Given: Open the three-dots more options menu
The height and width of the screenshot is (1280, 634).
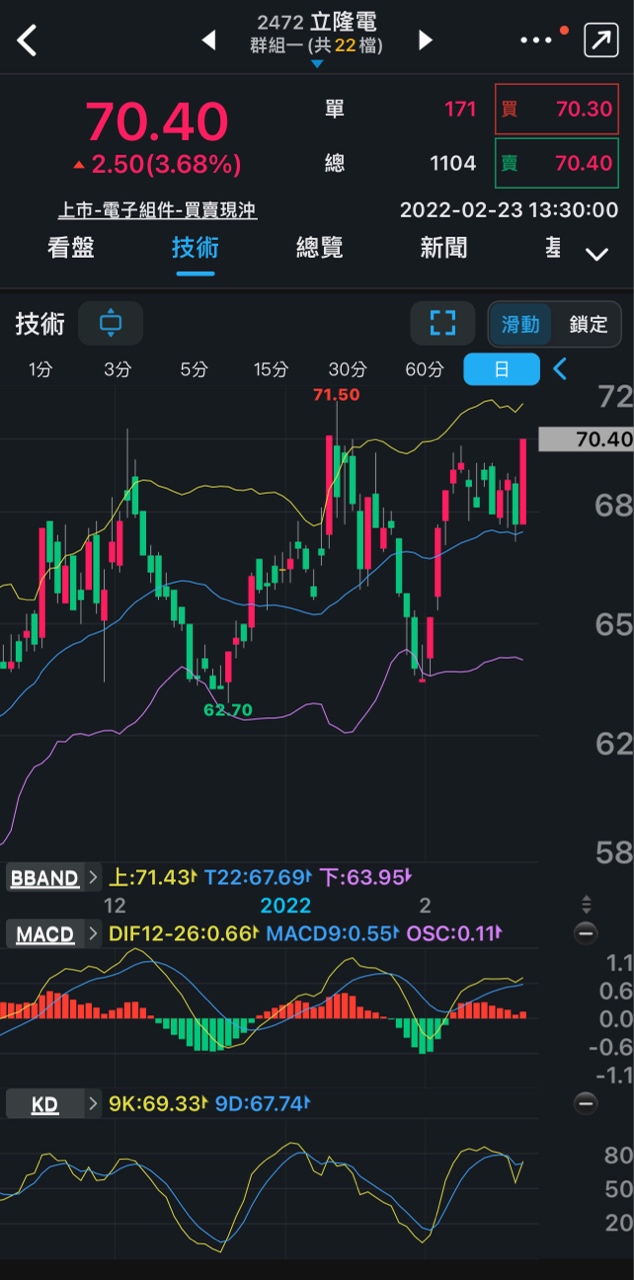Looking at the screenshot, I should pyautogui.click(x=537, y=40).
